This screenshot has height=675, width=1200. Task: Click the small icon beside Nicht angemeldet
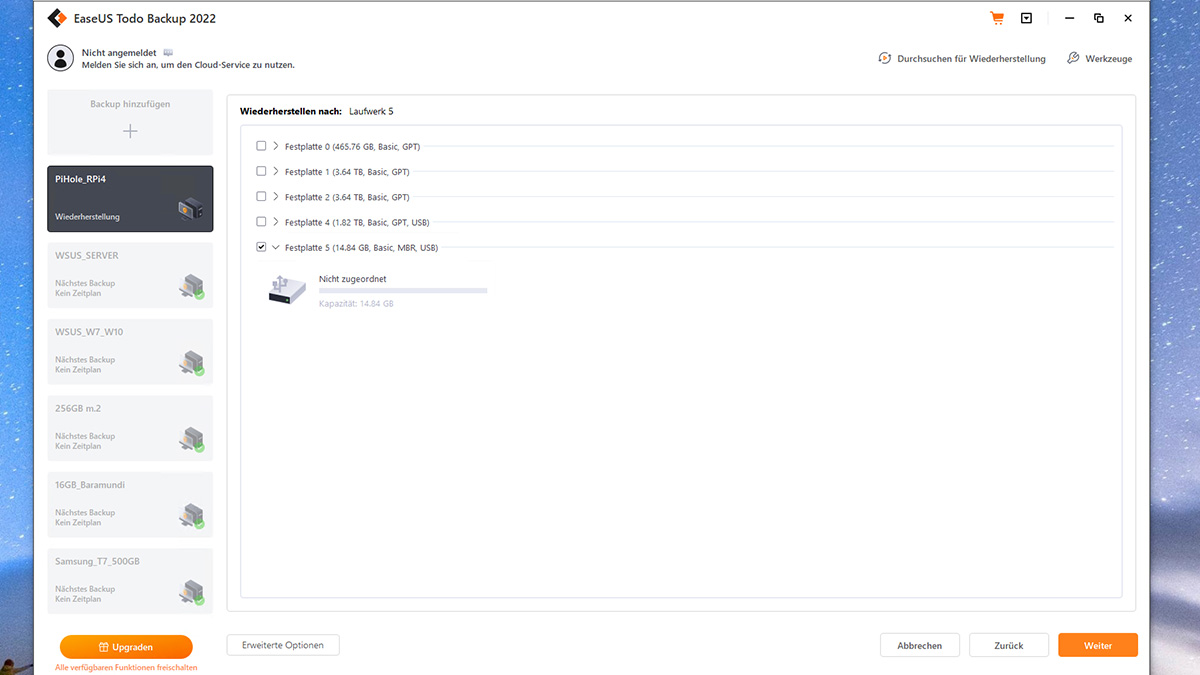click(168, 52)
